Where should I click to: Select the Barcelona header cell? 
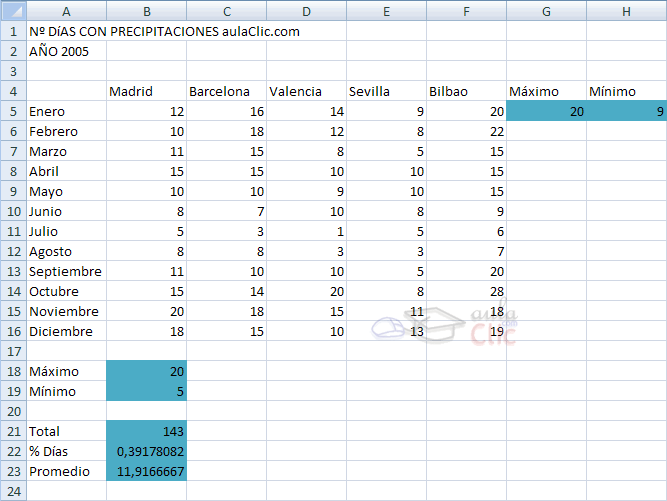[x=226, y=91]
